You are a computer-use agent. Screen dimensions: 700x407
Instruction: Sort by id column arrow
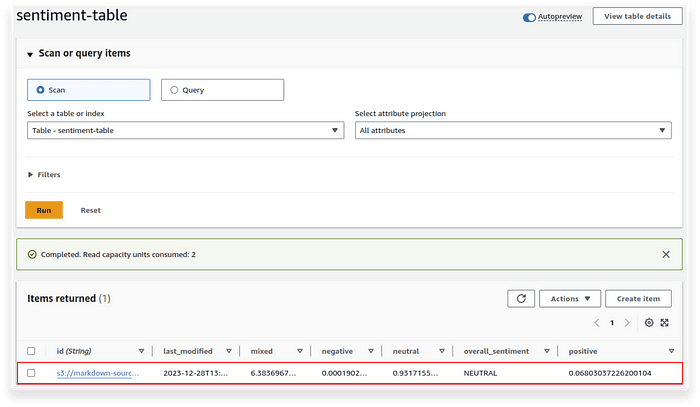(141, 351)
